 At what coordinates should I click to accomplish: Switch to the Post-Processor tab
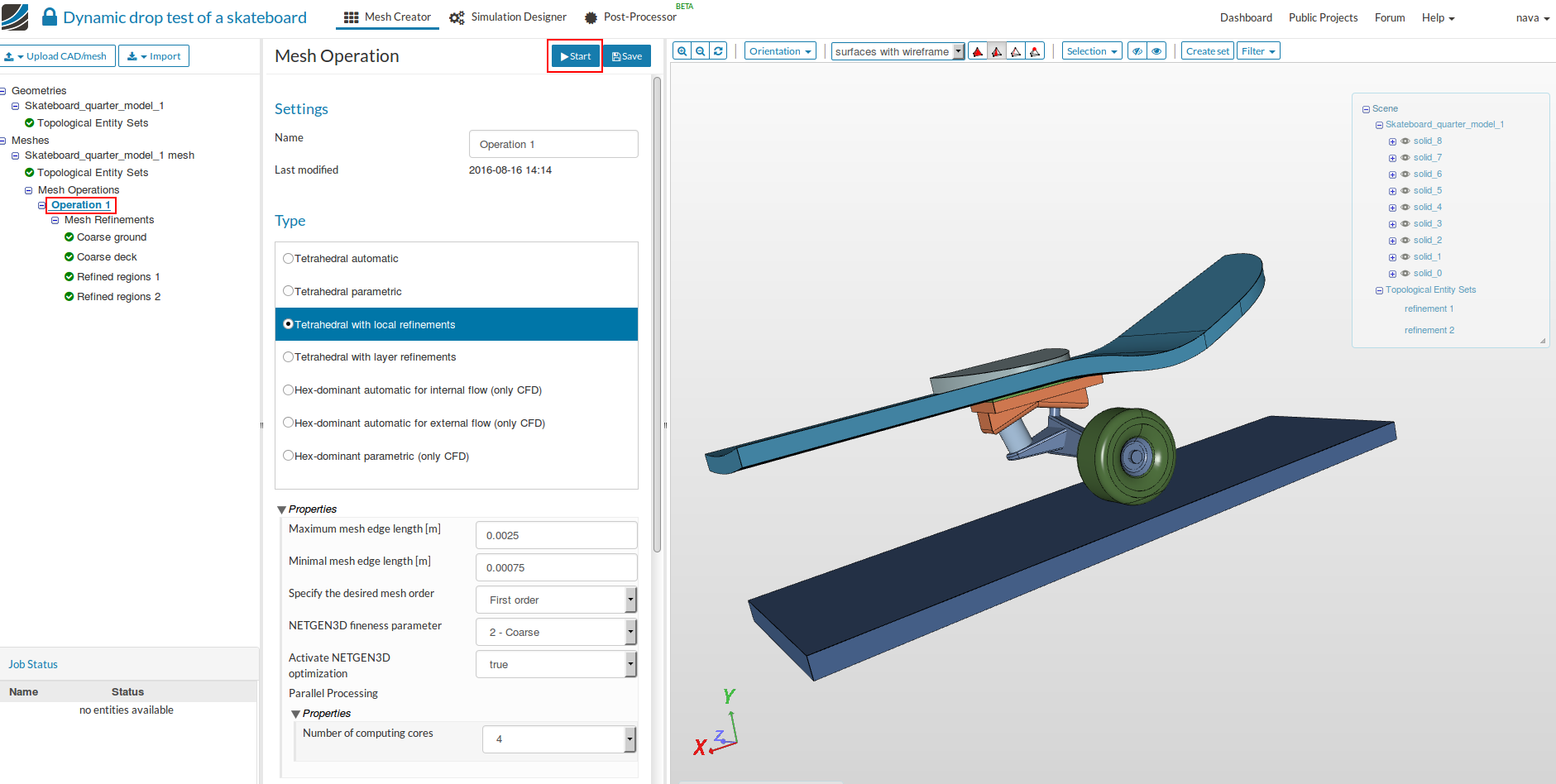tap(630, 17)
